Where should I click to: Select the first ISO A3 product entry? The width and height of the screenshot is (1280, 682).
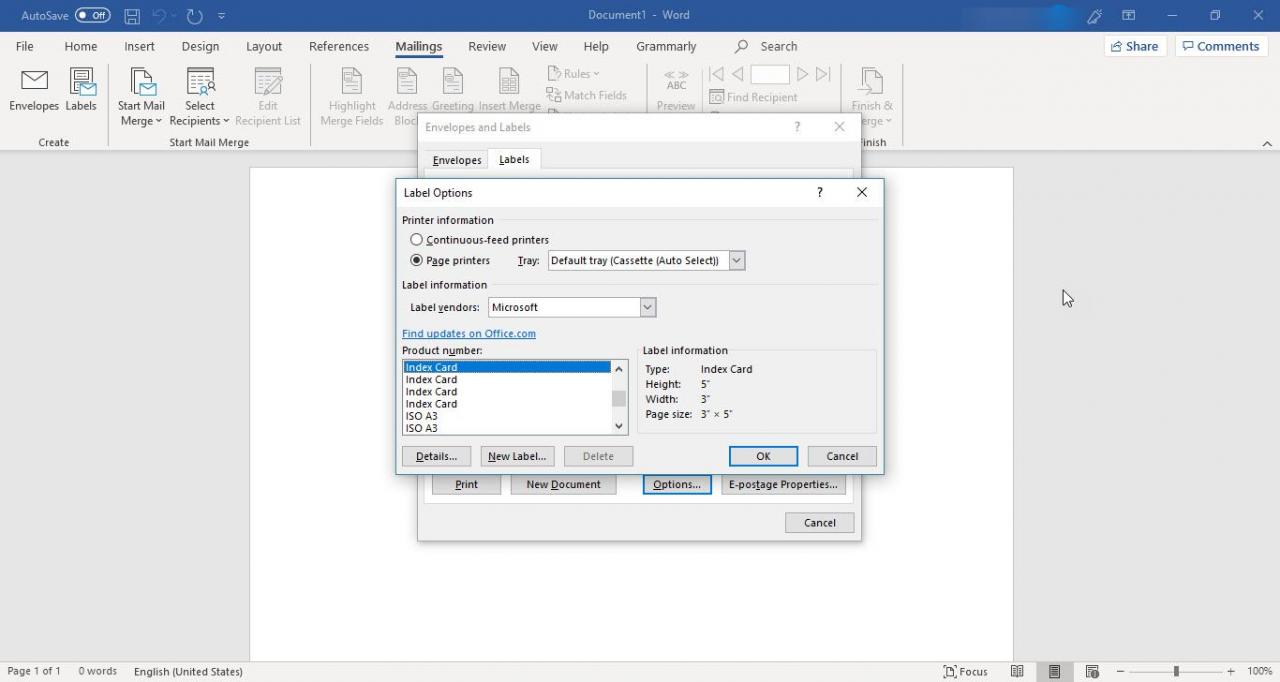tap(506, 416)
